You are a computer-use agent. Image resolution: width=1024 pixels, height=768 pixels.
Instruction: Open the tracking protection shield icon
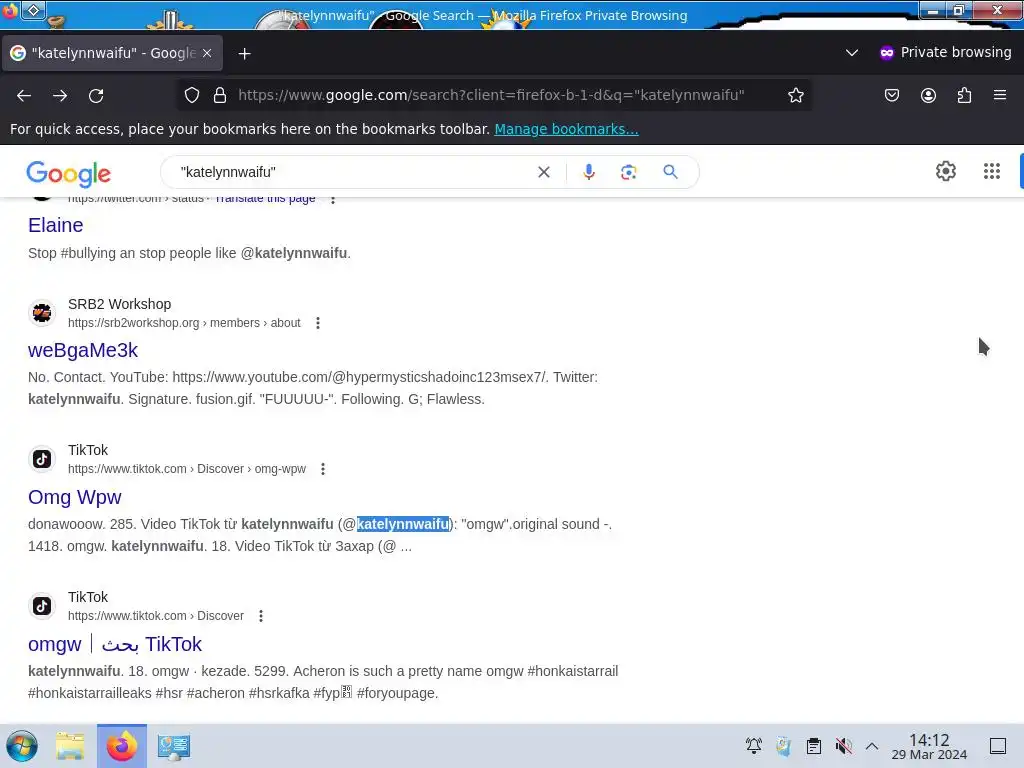191,95
